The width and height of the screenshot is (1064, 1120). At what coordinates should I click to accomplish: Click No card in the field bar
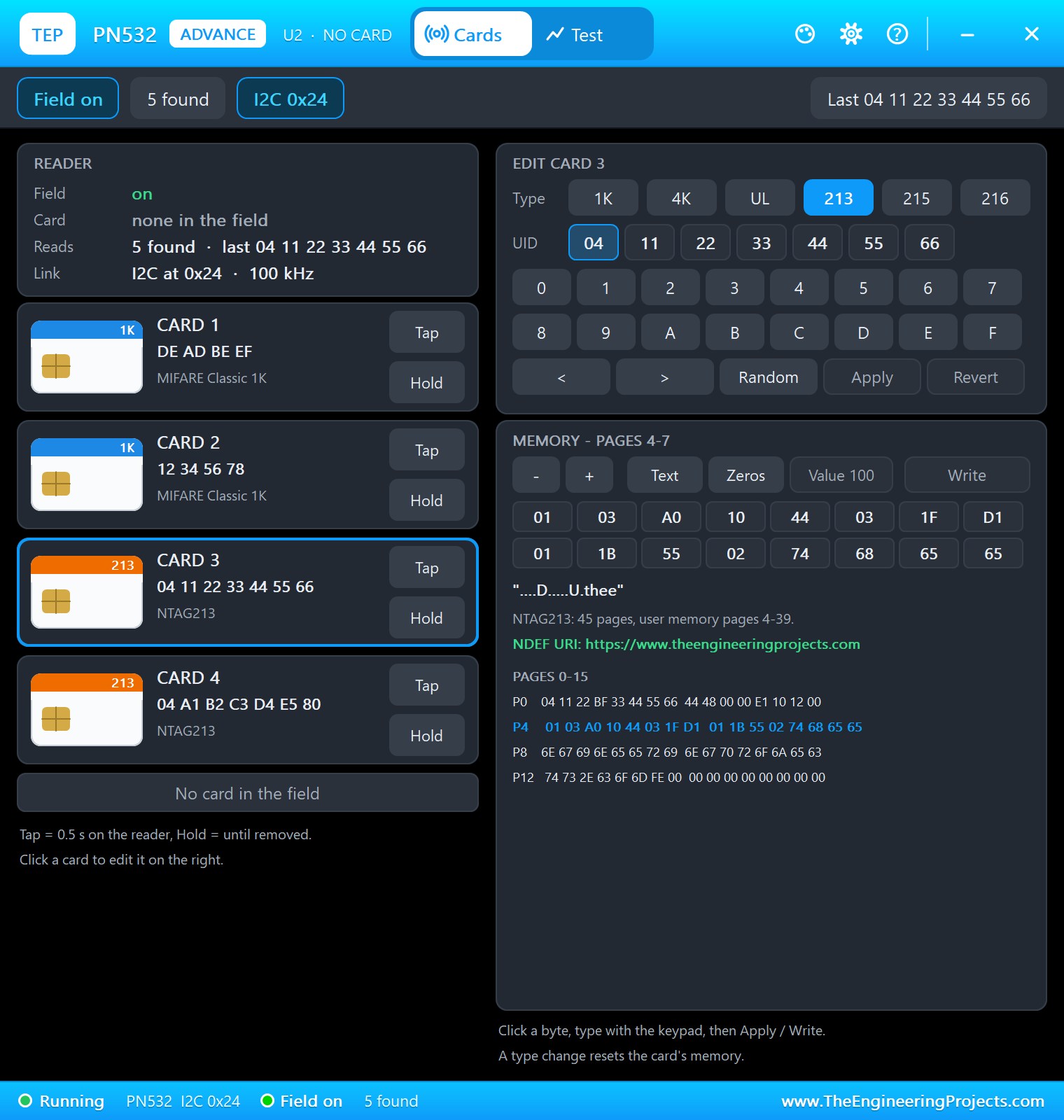click(x=248, y=792)
